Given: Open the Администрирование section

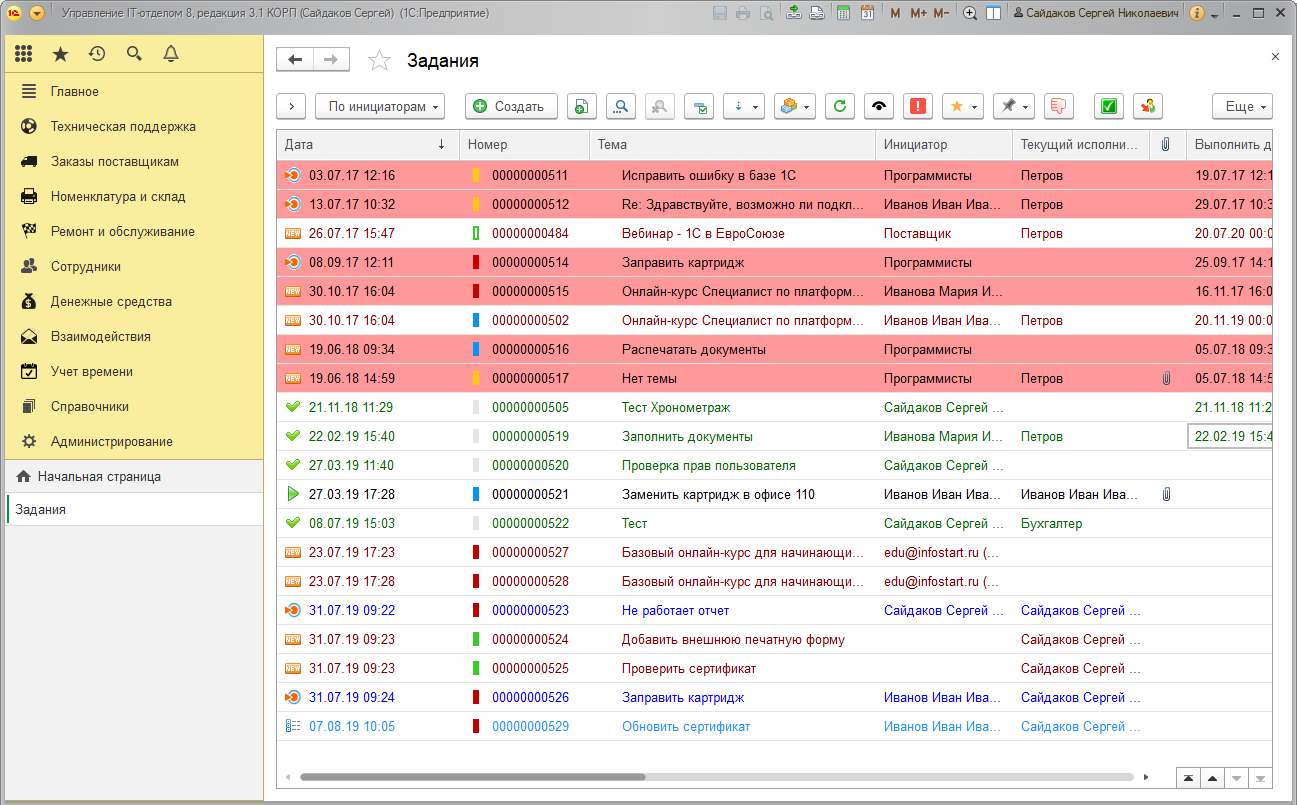Looking at the screenshot, I should click(133, 441).
